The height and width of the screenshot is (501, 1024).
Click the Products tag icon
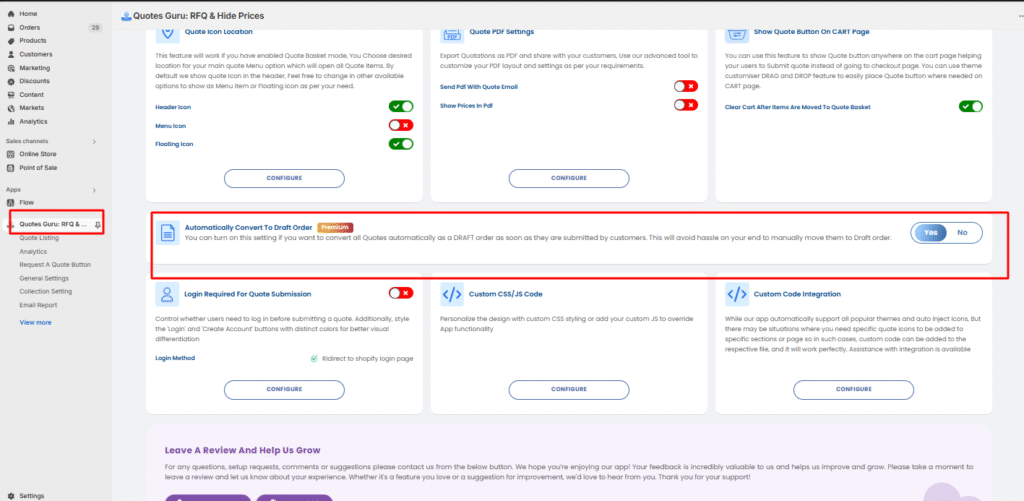coord(11,40)
